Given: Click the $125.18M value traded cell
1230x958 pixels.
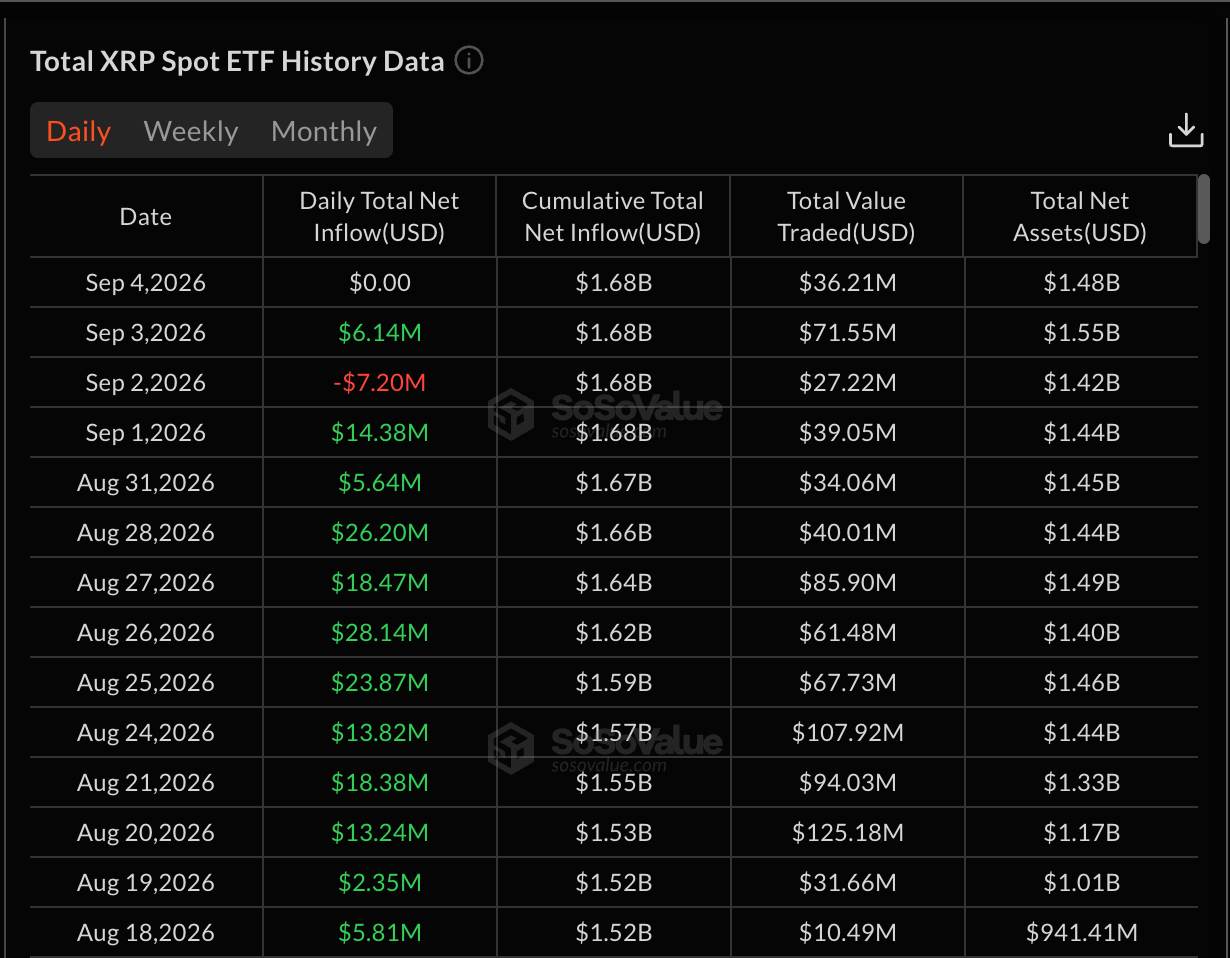Looking at the screenshot, I should [847, 832].
